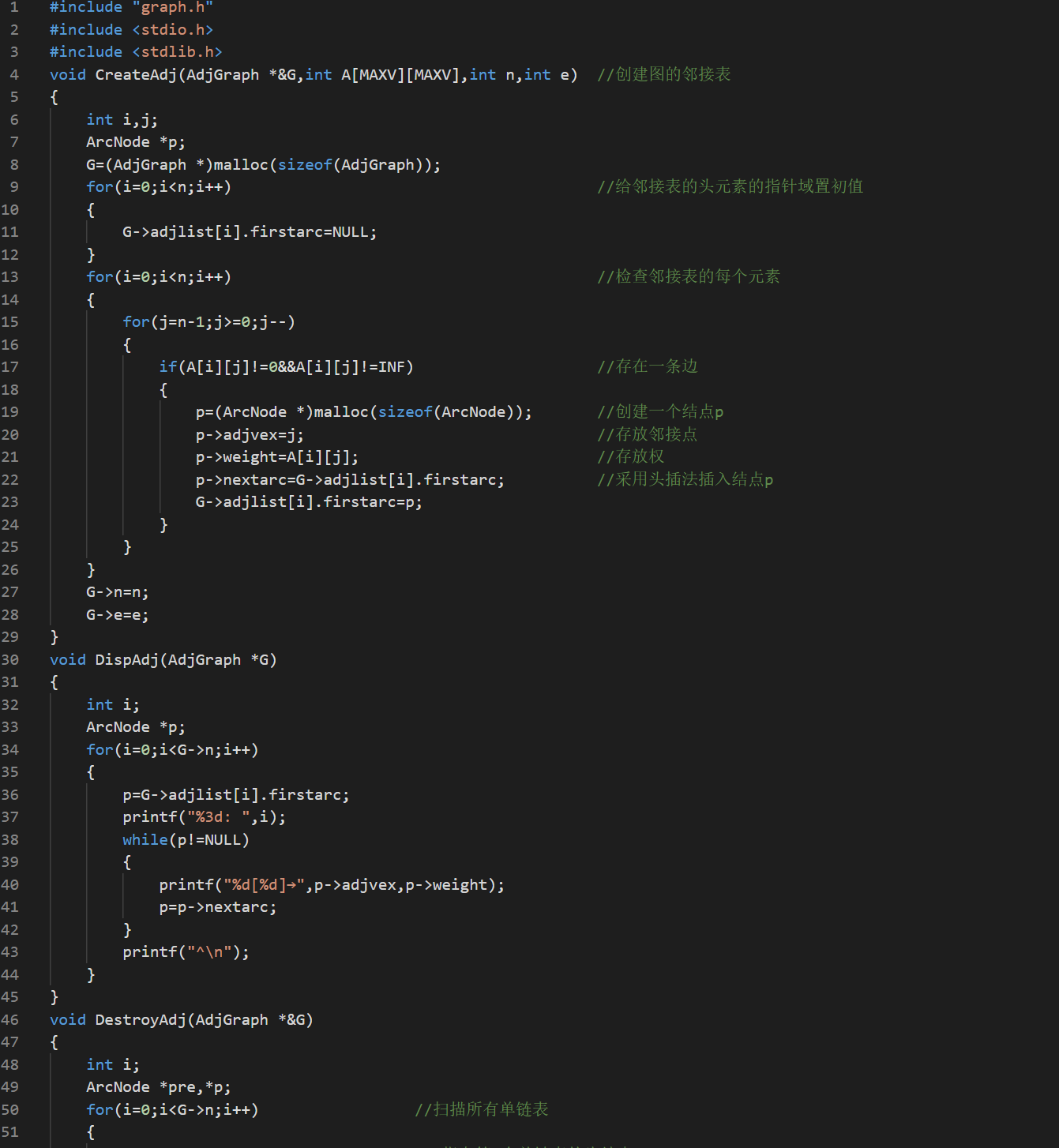Click the DestroyAdj function name
The width and height of the screenshot is (1059, 1148).
[141, 1019]
